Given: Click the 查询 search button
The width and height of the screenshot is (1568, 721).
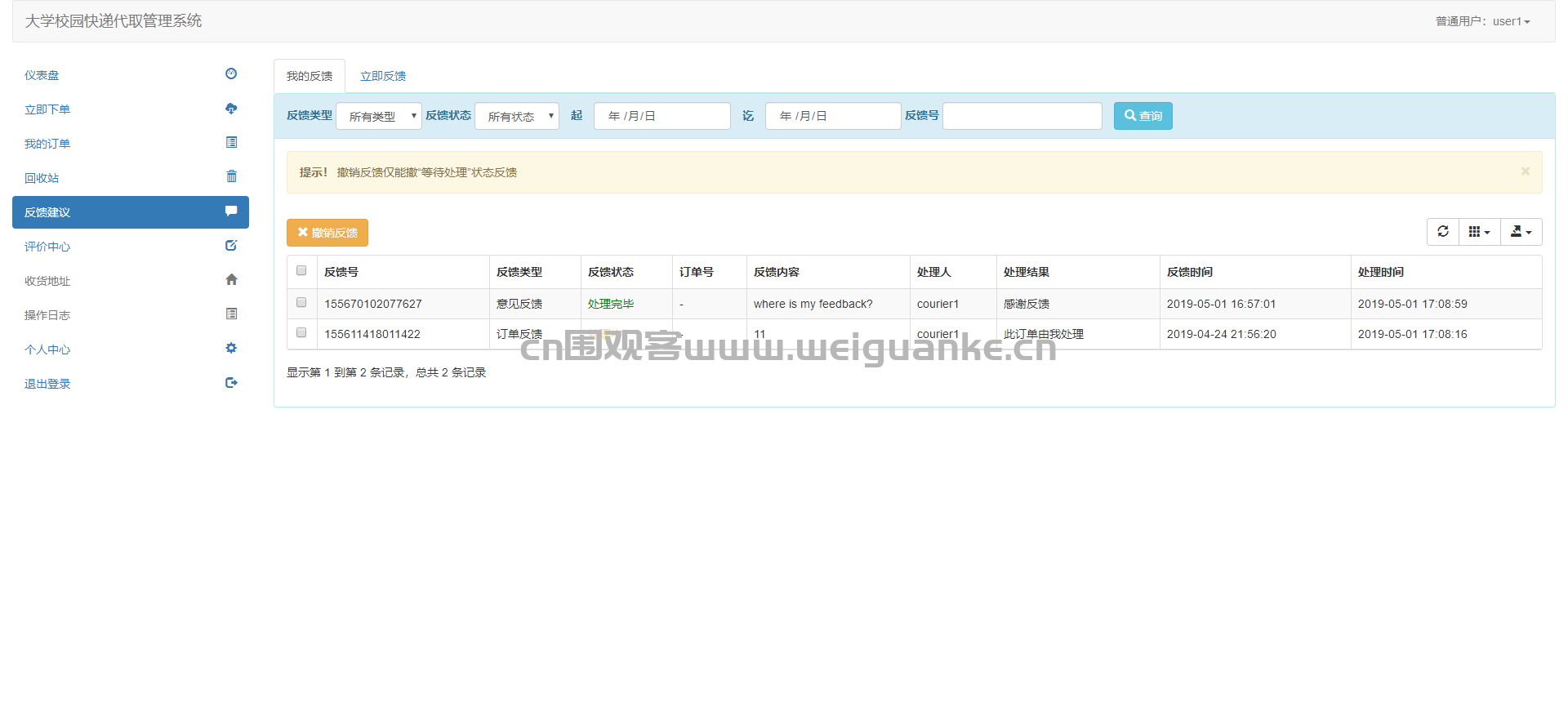Looking at the screenshot, I should pos(1143,116).
